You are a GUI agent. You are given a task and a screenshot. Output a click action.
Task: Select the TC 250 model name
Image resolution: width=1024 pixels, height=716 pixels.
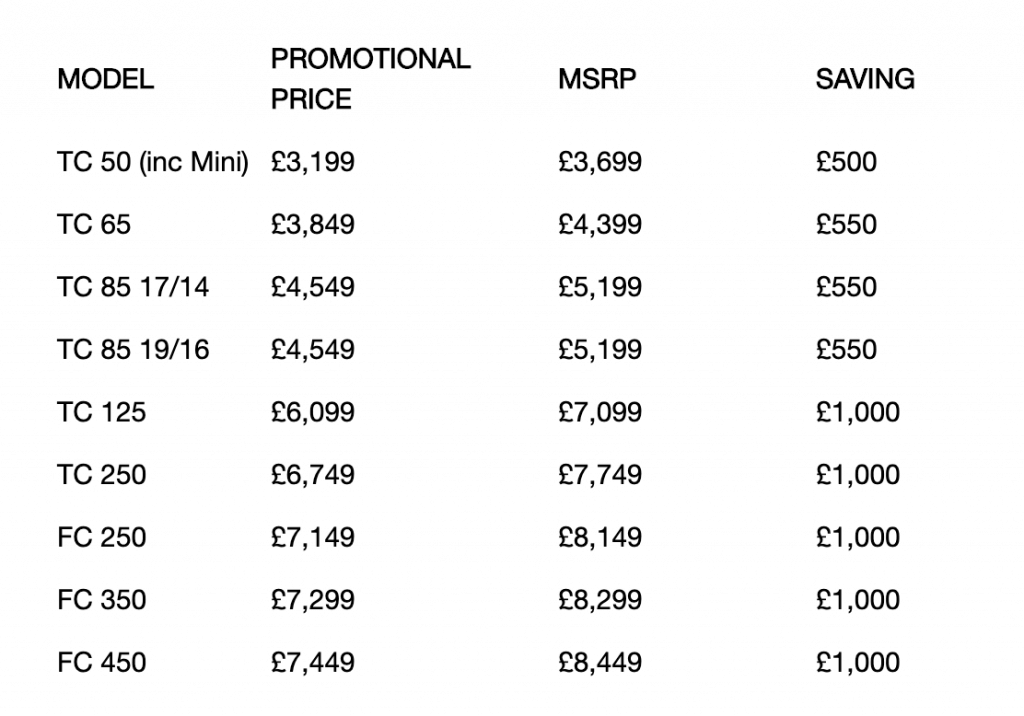[x=102, y=474]
